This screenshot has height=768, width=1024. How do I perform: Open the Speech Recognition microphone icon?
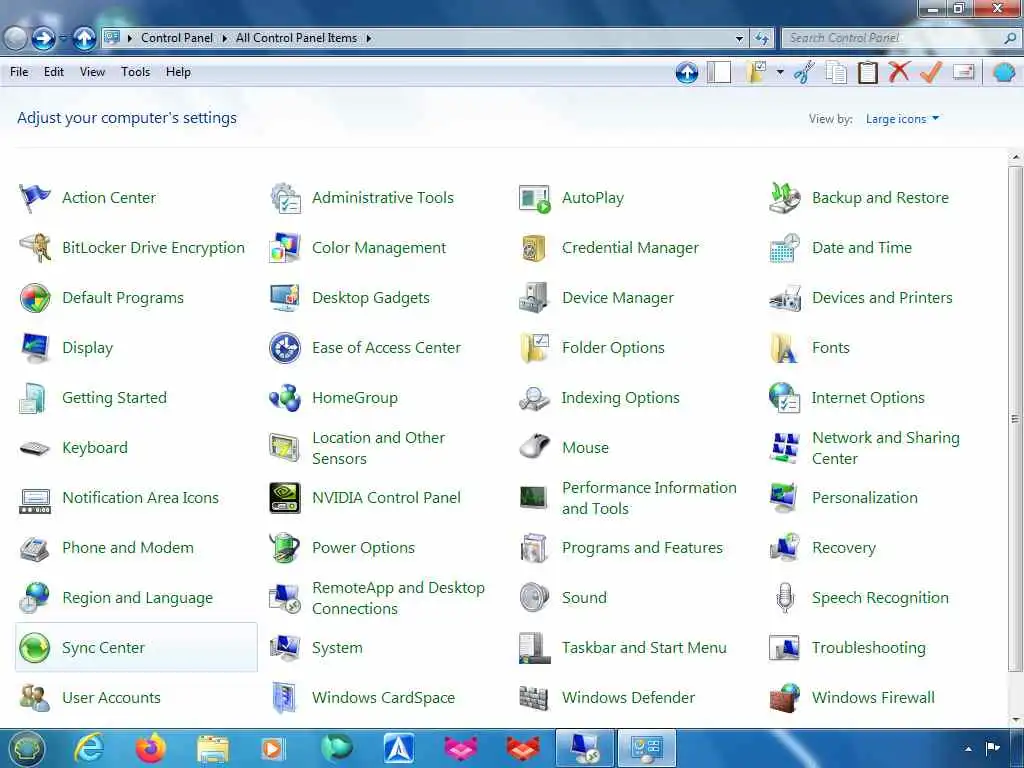[x=784, y=598]
